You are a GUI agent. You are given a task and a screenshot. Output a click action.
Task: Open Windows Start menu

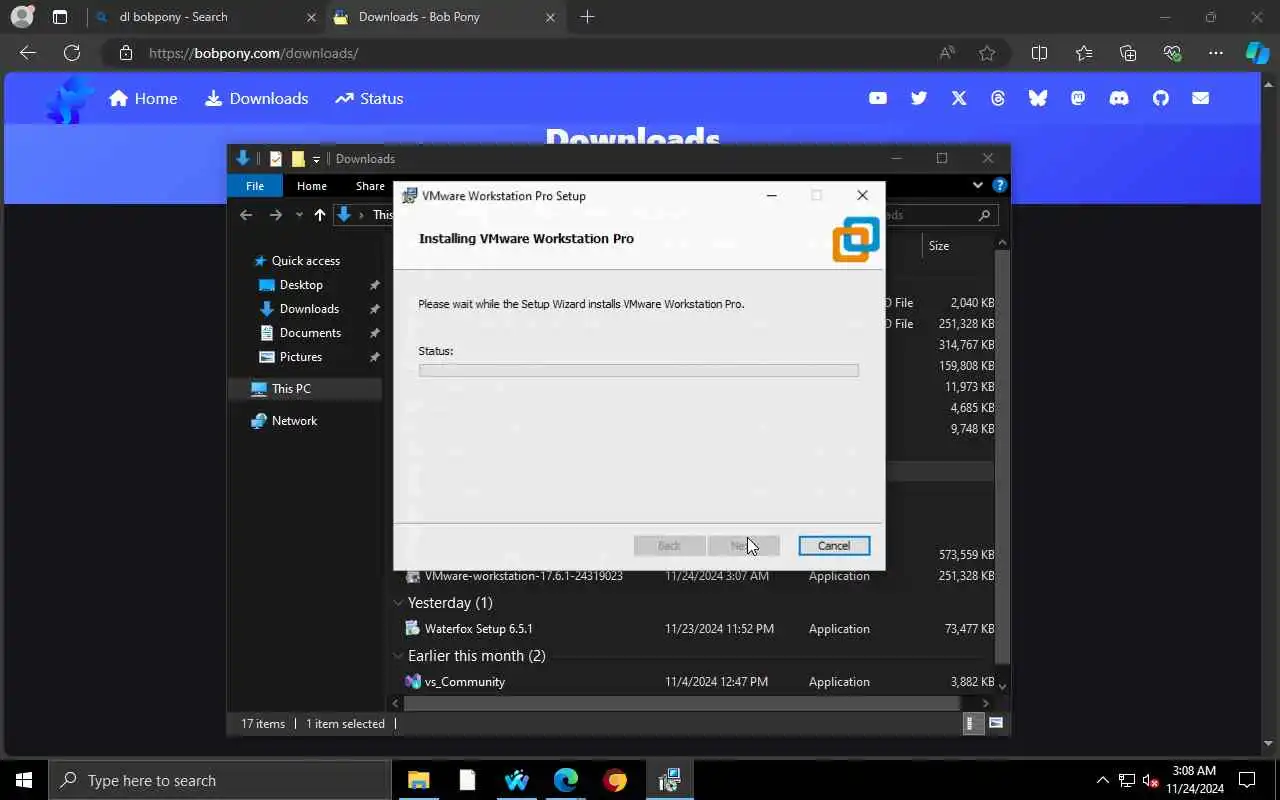click(24, 780)
